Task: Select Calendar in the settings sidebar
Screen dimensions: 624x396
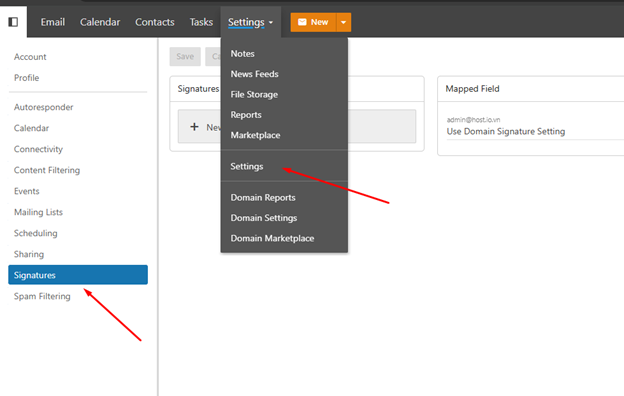Action: pyautogui.click(x=31, y=128)
